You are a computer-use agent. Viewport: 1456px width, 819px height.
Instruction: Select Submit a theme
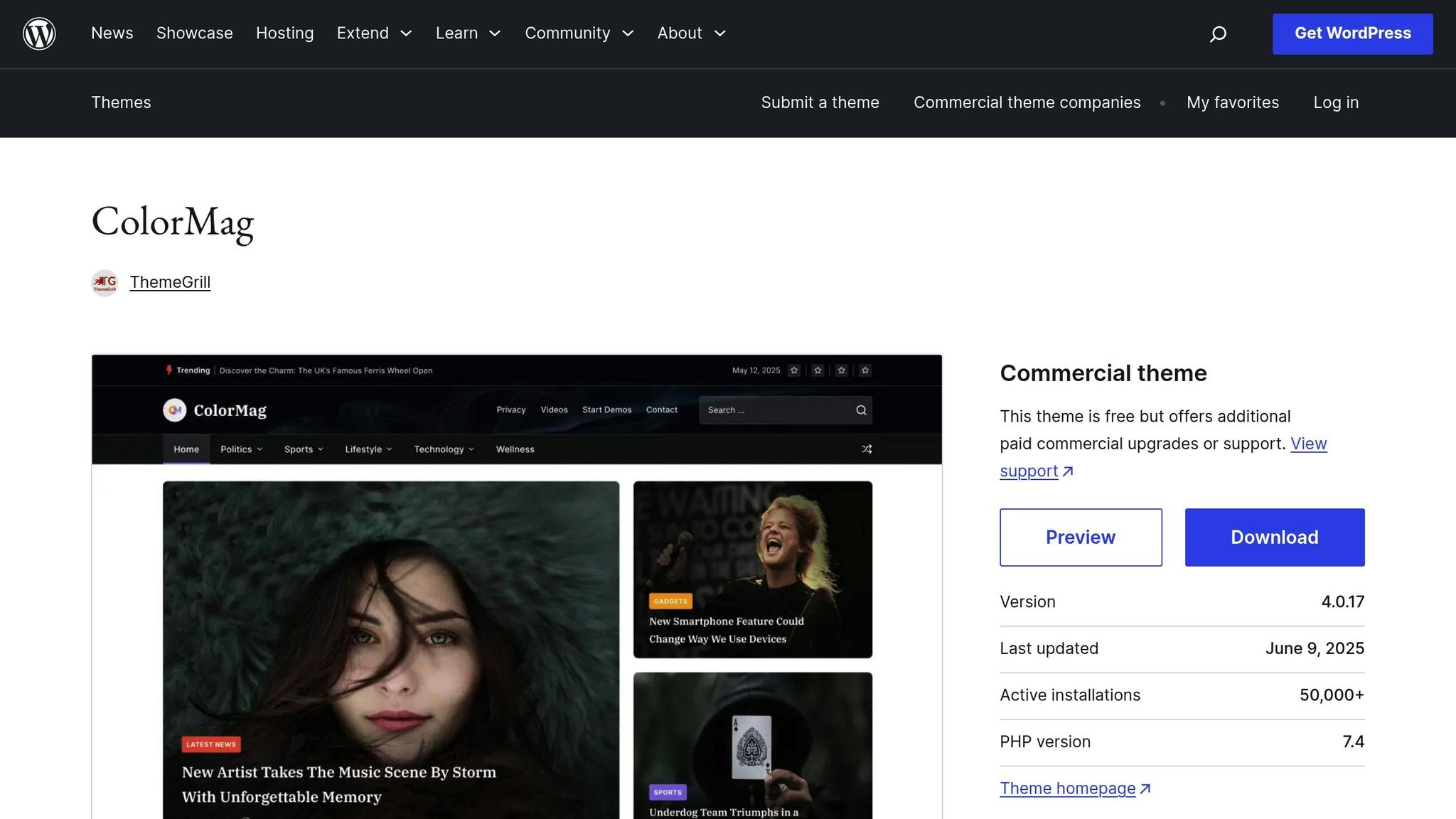point(820,102)
